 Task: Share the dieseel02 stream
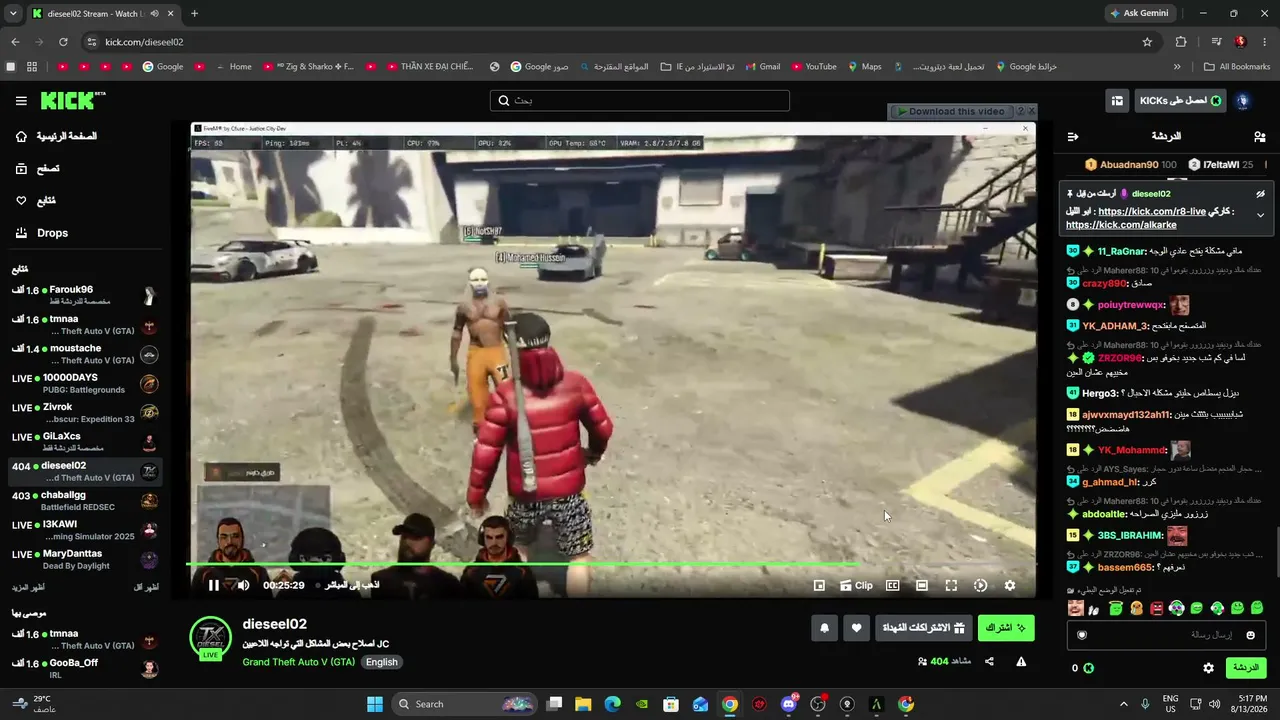(x=989, y=661)
